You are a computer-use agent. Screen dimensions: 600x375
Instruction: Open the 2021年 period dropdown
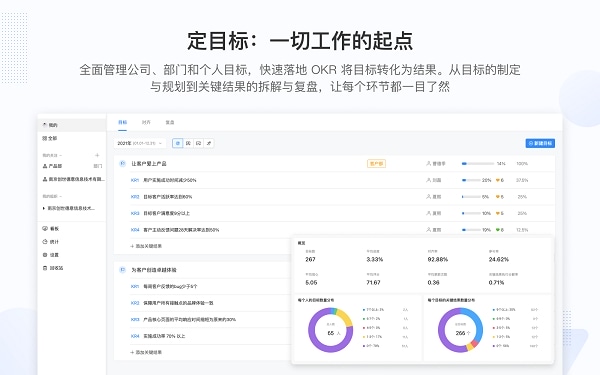click(140, 143)
